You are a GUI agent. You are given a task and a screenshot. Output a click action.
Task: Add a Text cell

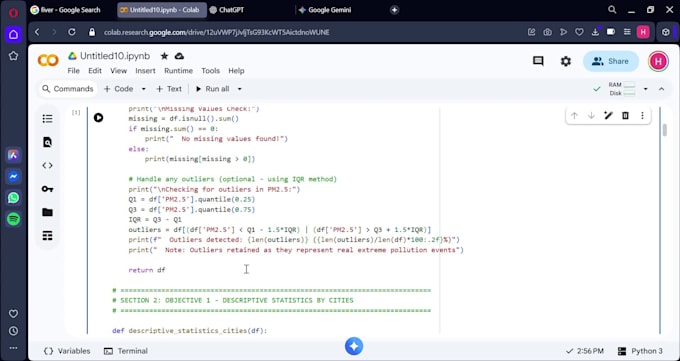tap(169, 89)
